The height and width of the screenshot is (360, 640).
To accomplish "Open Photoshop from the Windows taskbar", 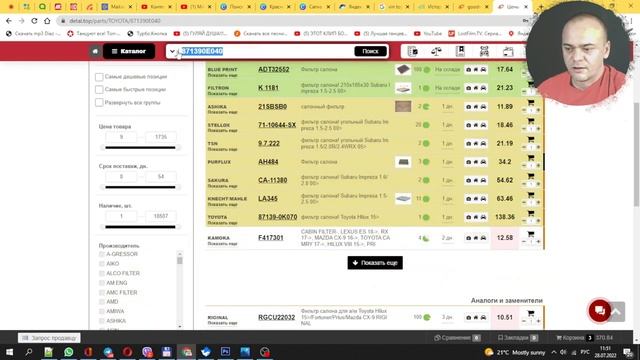I will coord(225,352).
